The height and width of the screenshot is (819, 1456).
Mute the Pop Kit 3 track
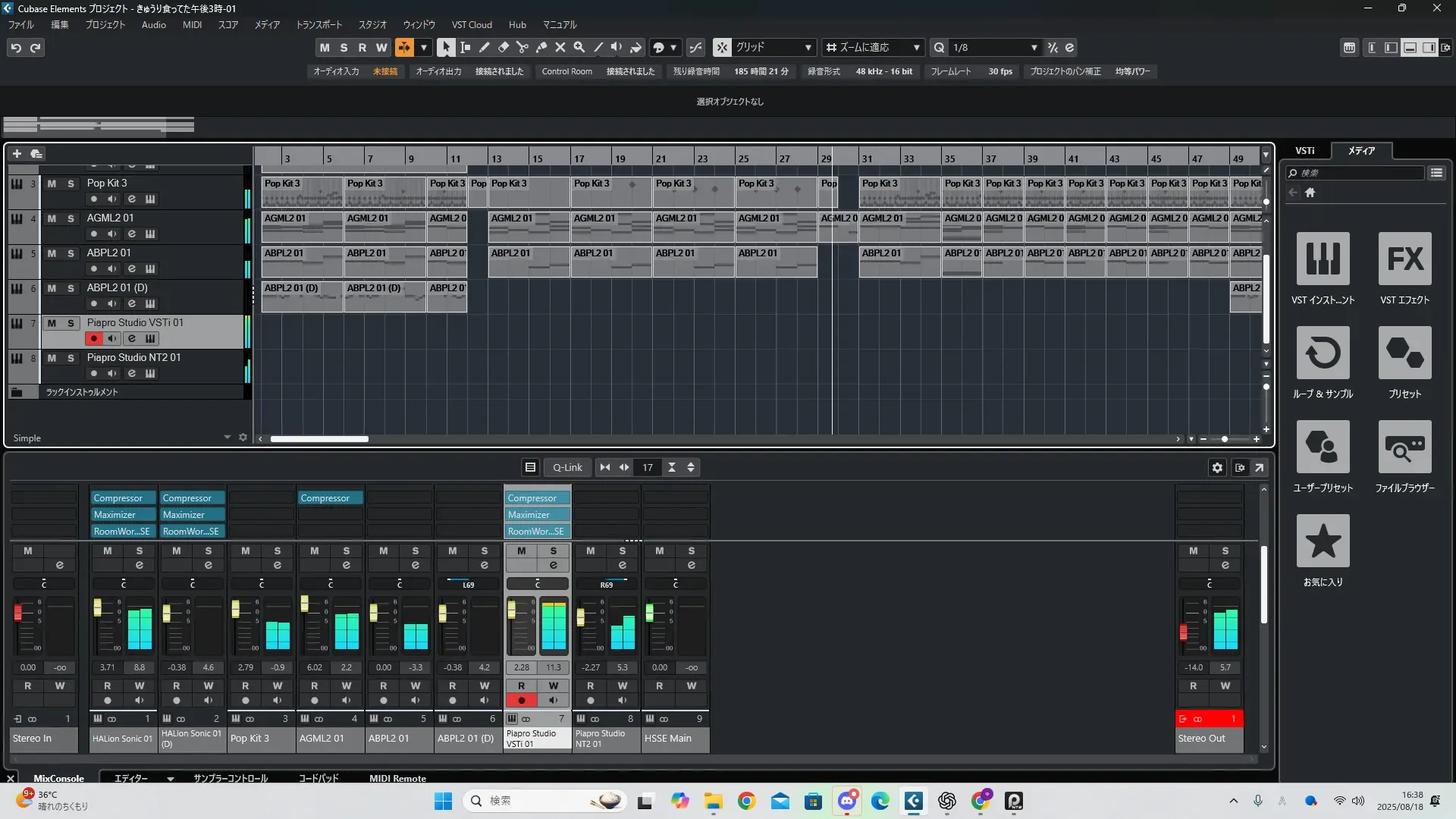click(52, 184)
